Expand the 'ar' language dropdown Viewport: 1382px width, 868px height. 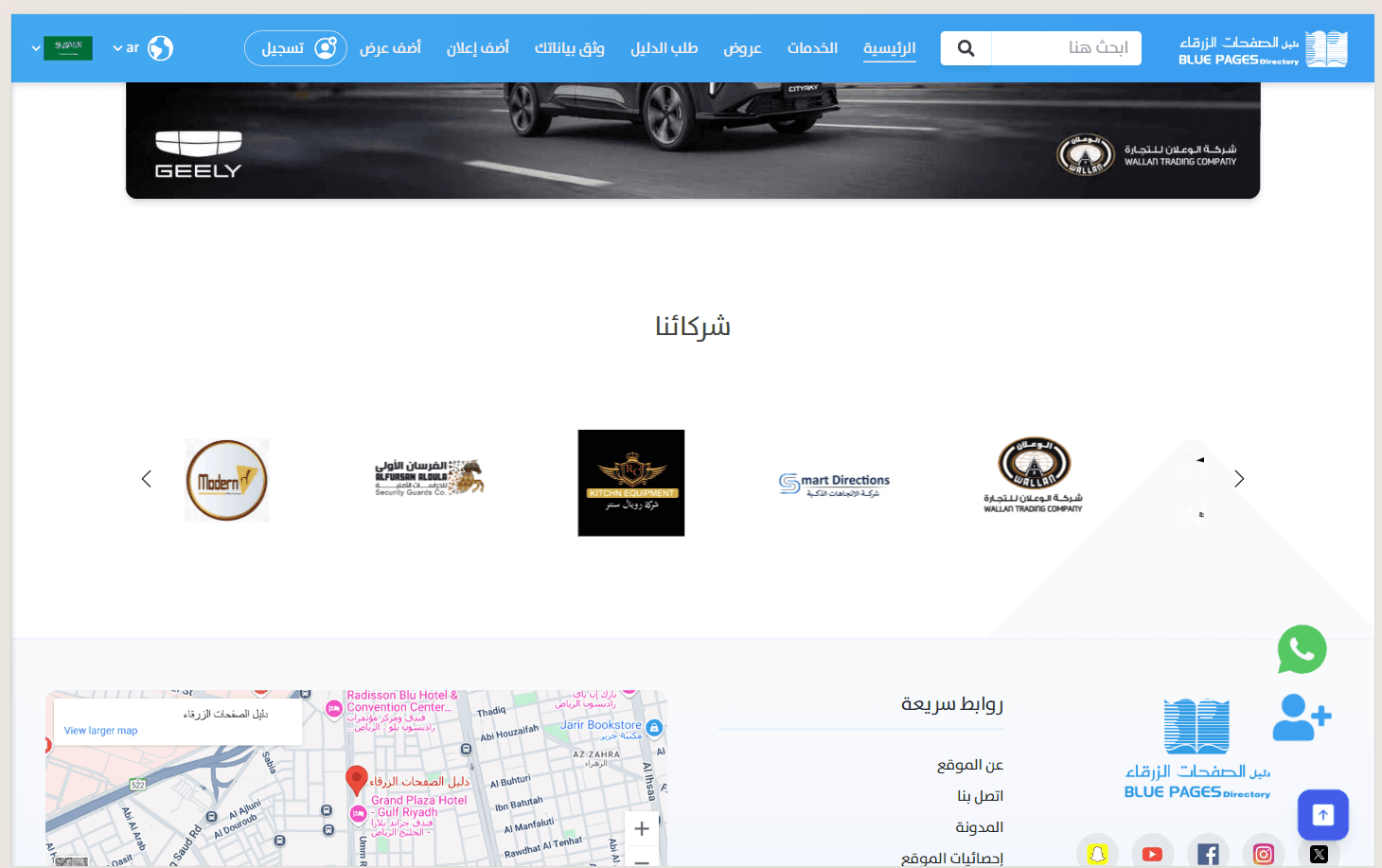click(x=126, y=48)
